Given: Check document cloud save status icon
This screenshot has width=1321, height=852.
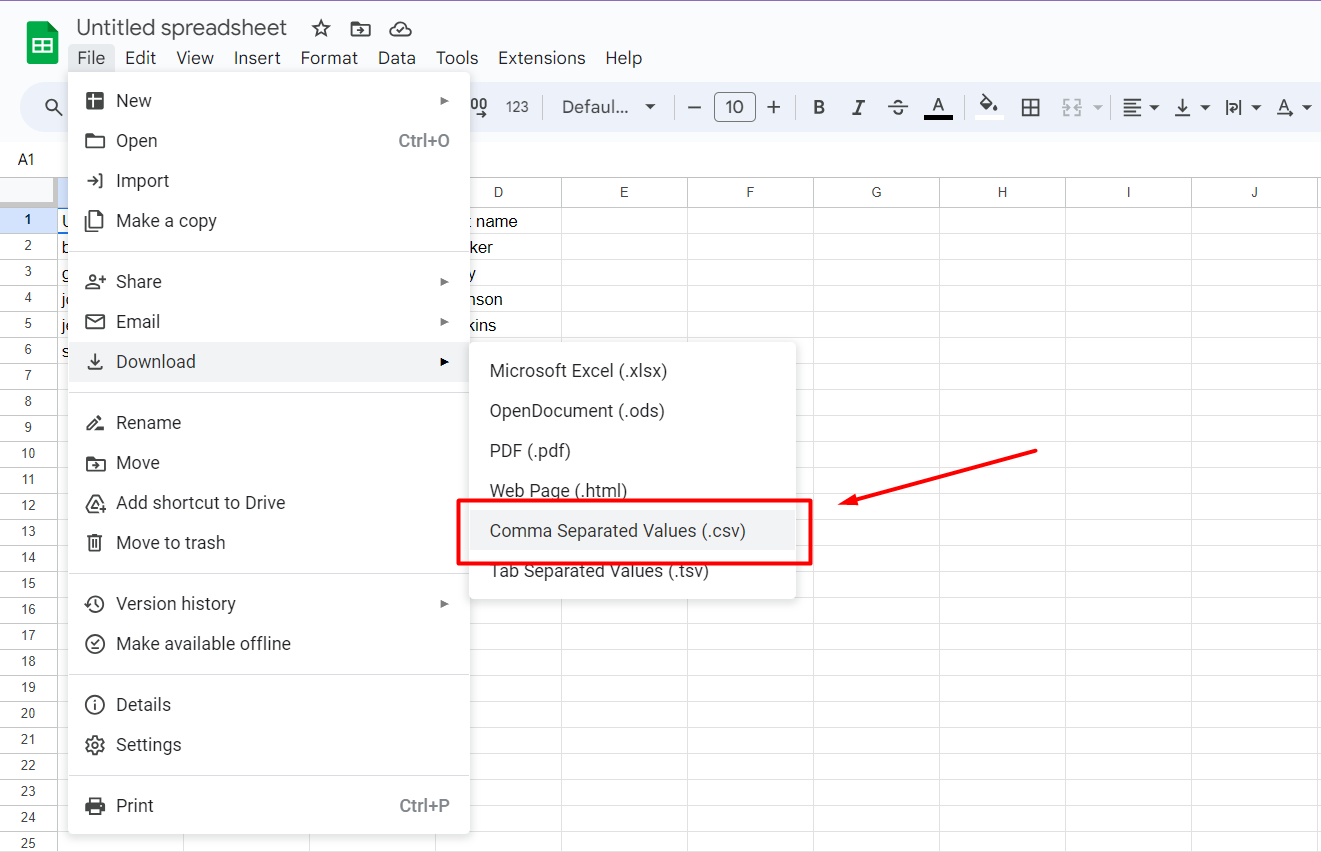Looking at the screenshot, I should coord(400,28).
